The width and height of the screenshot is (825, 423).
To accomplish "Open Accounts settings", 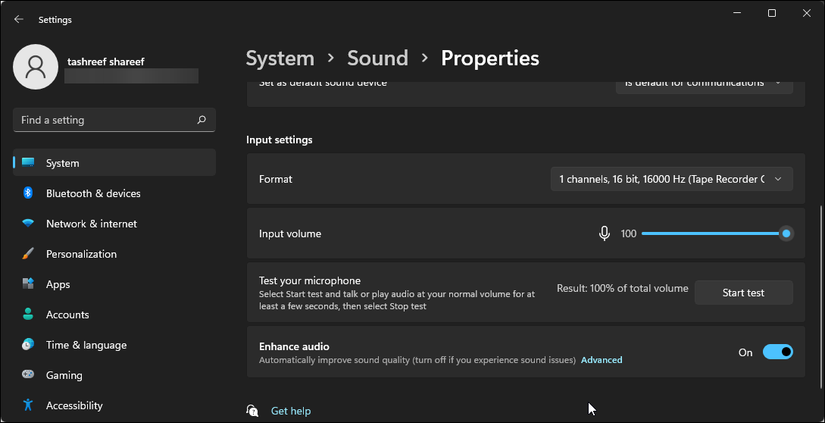I will [67, 314].
